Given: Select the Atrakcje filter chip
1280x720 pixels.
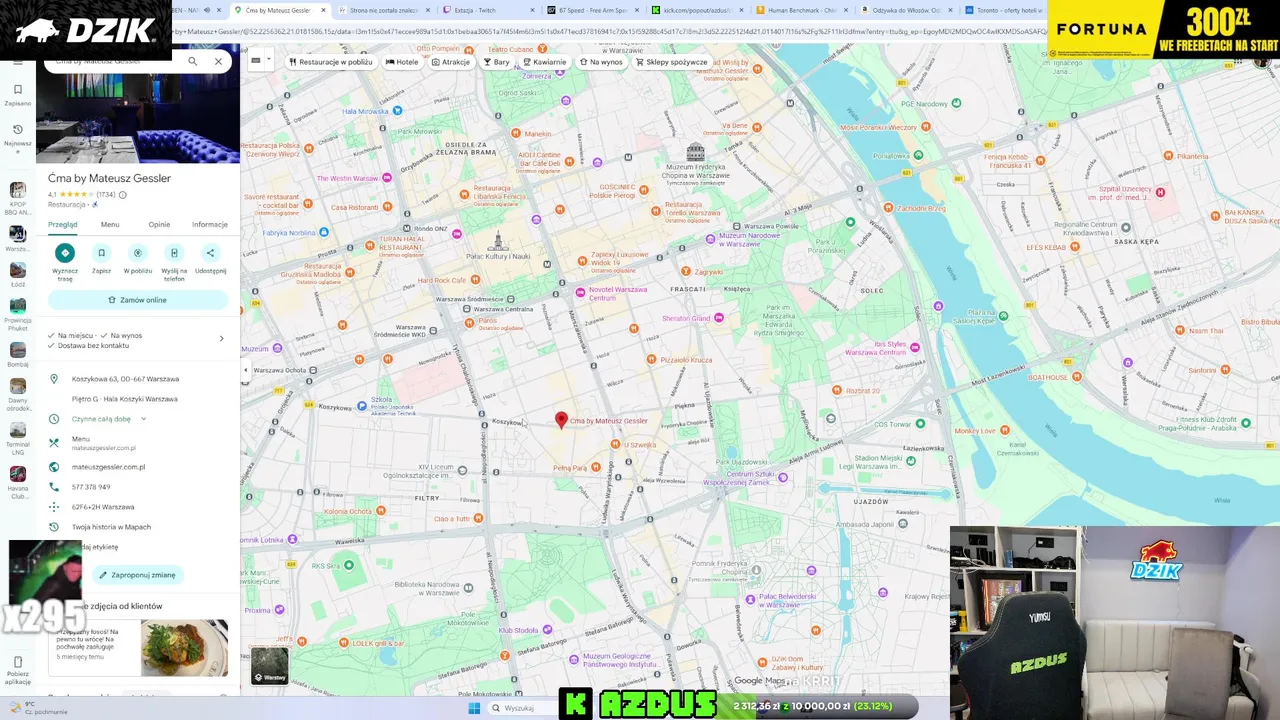Looking at the screenshot, I should [x=451, y=62].
